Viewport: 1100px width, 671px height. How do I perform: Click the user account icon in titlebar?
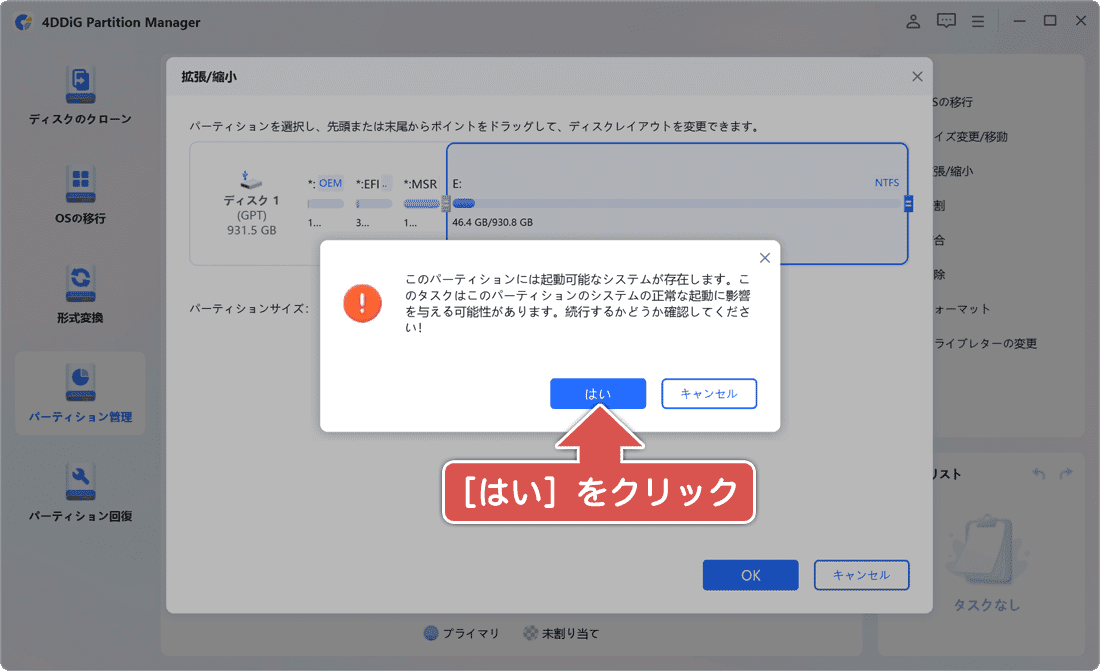click(x=912, y=20)
